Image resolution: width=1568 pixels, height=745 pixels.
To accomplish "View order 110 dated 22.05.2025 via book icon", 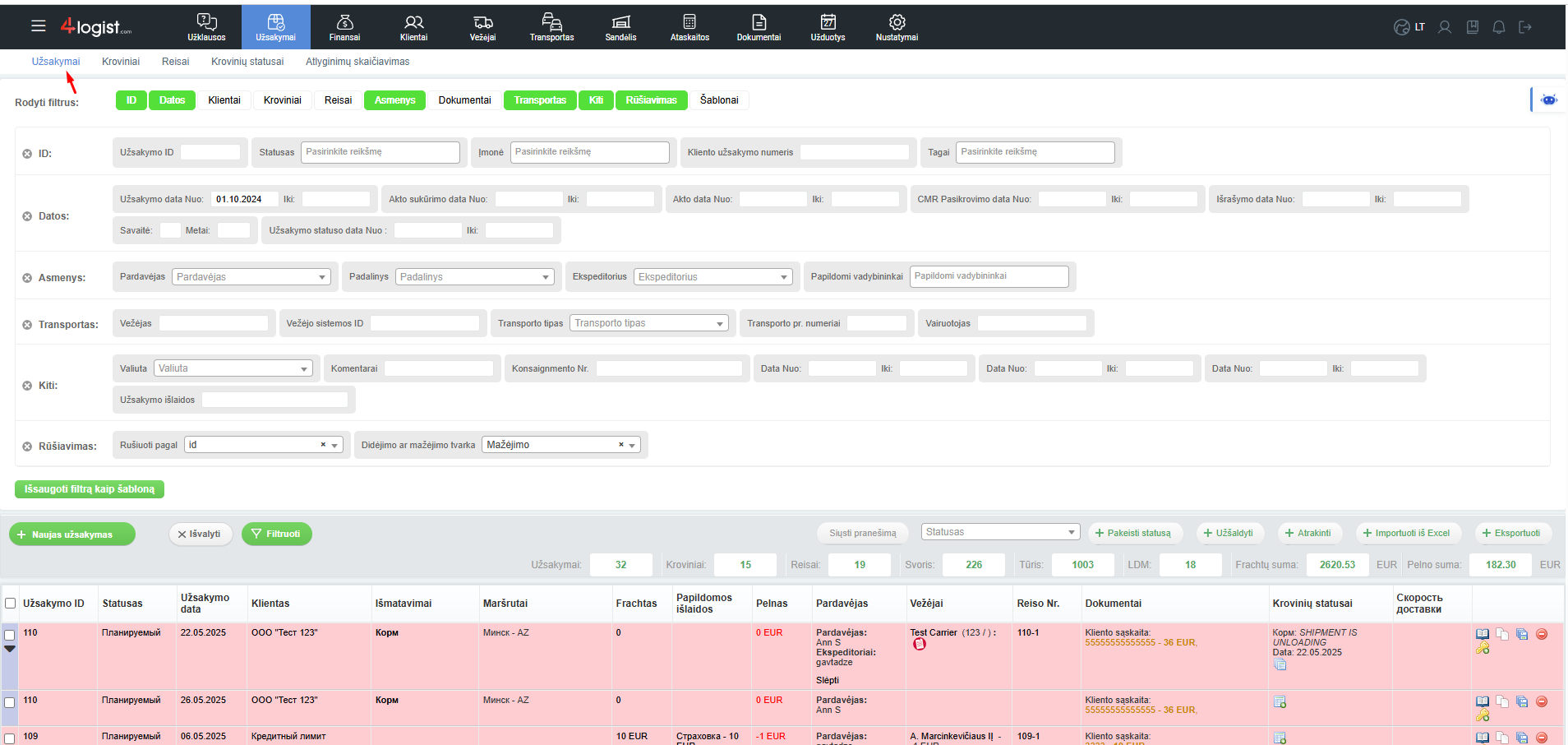I will point(1483,634).
